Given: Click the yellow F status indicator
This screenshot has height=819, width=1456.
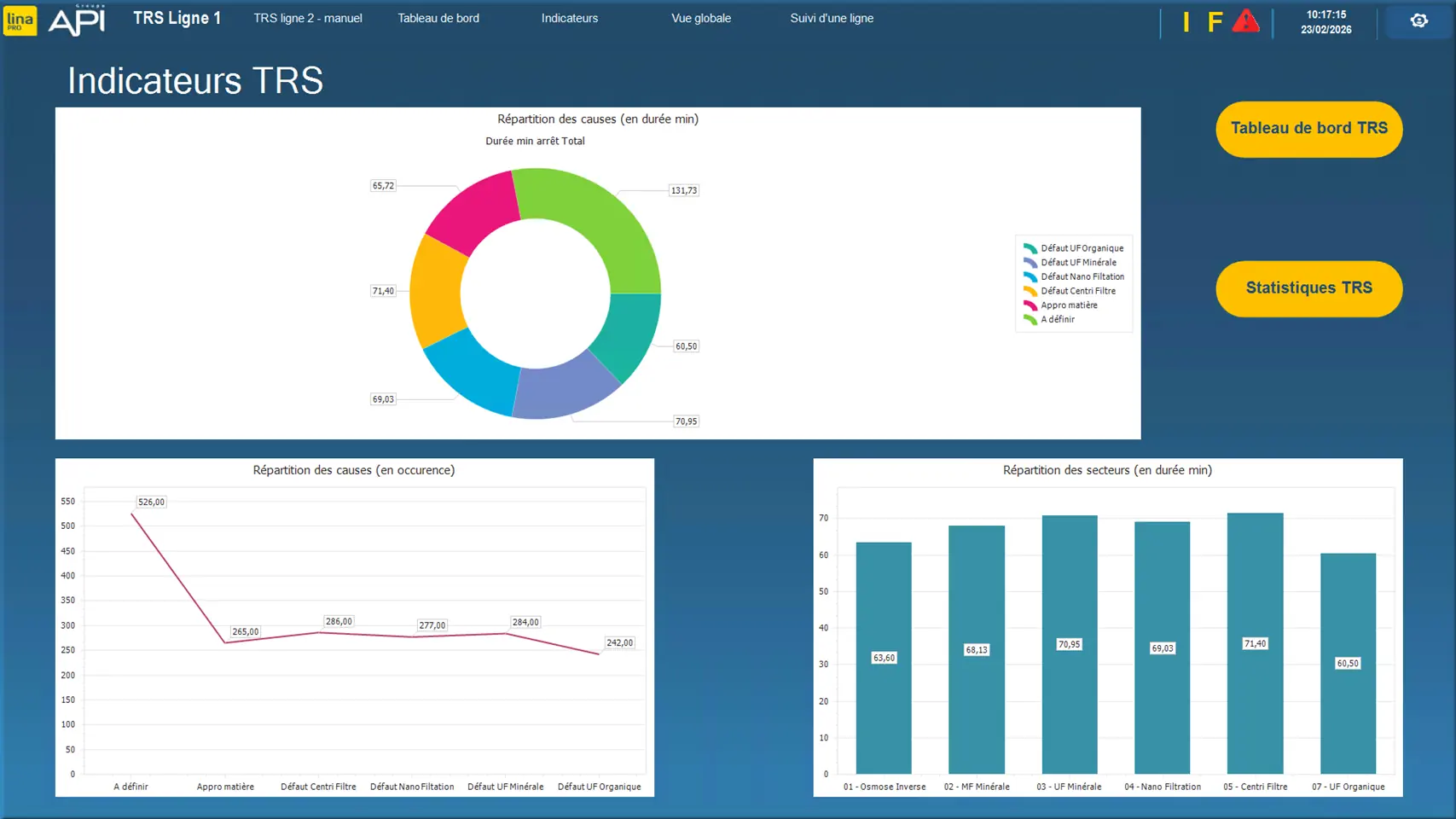Looking at the screenshot, I should pyautogui.click(x=1215, y=22).
